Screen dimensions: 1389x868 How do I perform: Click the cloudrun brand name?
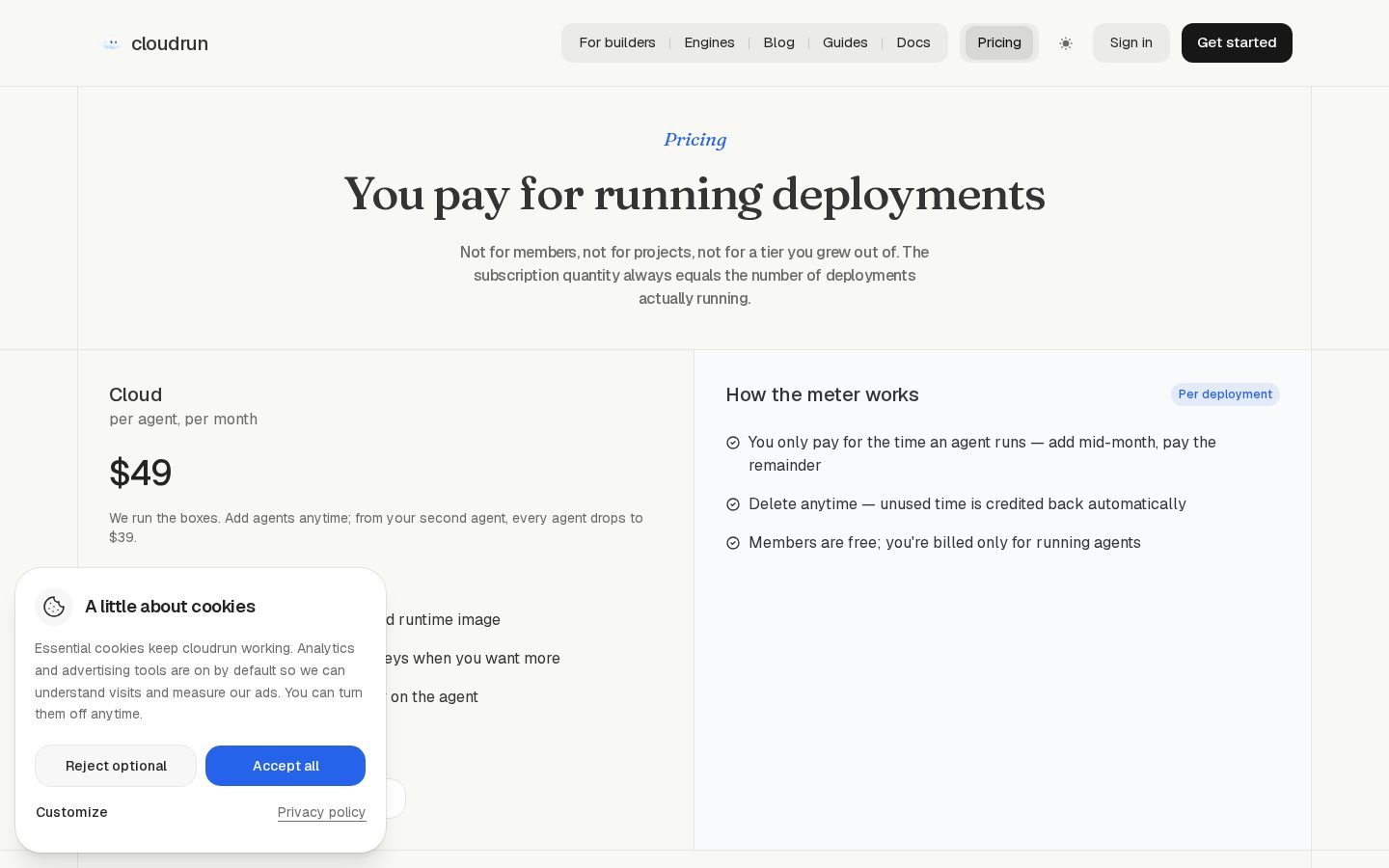click(170, 43)
